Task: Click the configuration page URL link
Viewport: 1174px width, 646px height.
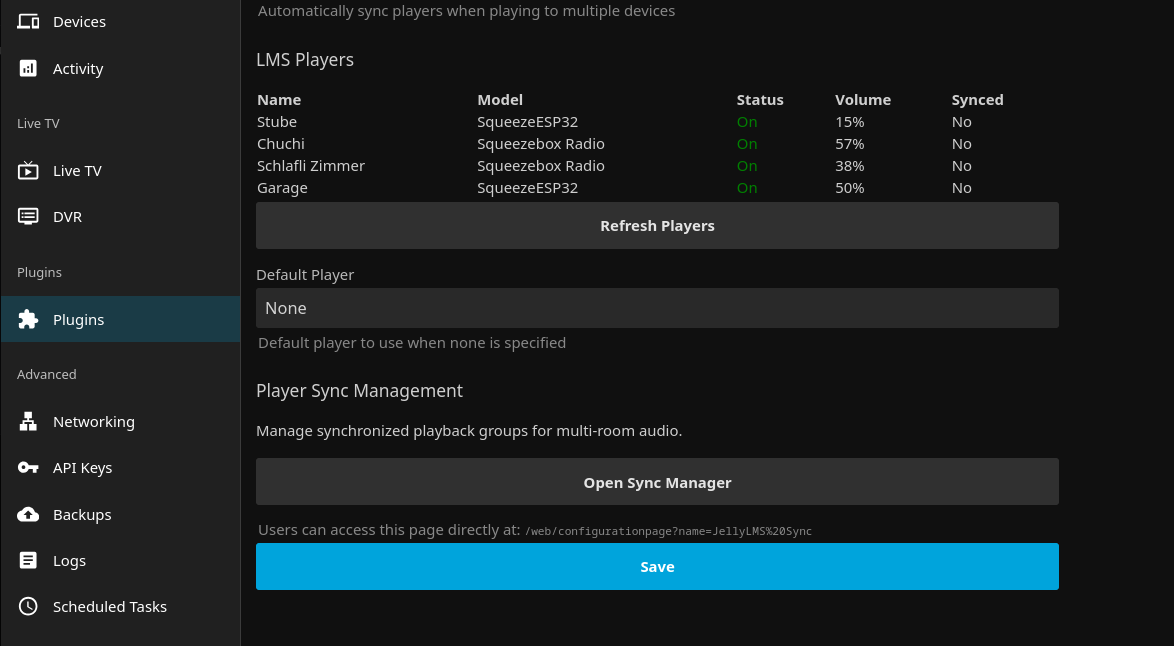Action: coord(668,531)
